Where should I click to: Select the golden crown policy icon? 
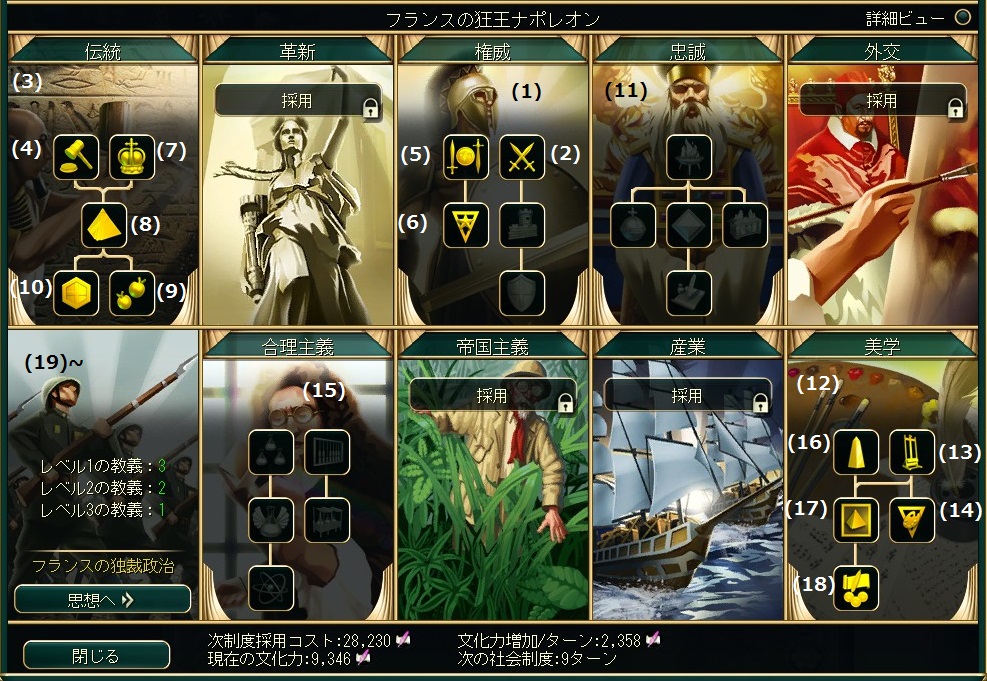click(x=132, y=157)
